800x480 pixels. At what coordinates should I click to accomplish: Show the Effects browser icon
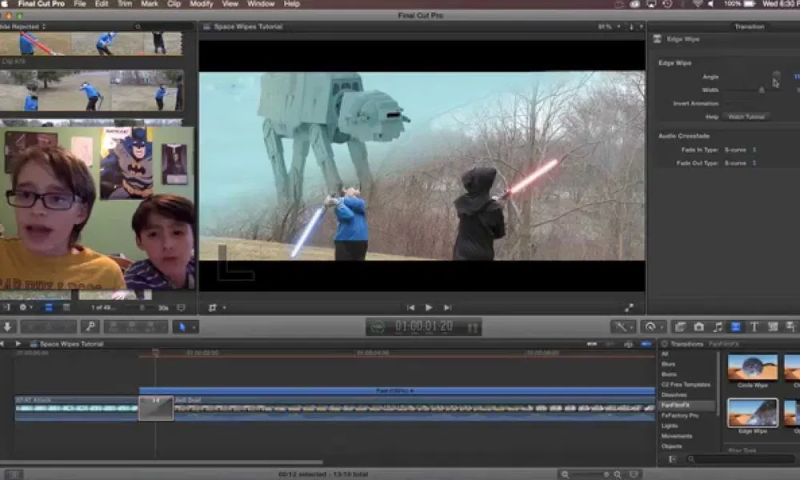pyautogui.click(x=680, y=327)
